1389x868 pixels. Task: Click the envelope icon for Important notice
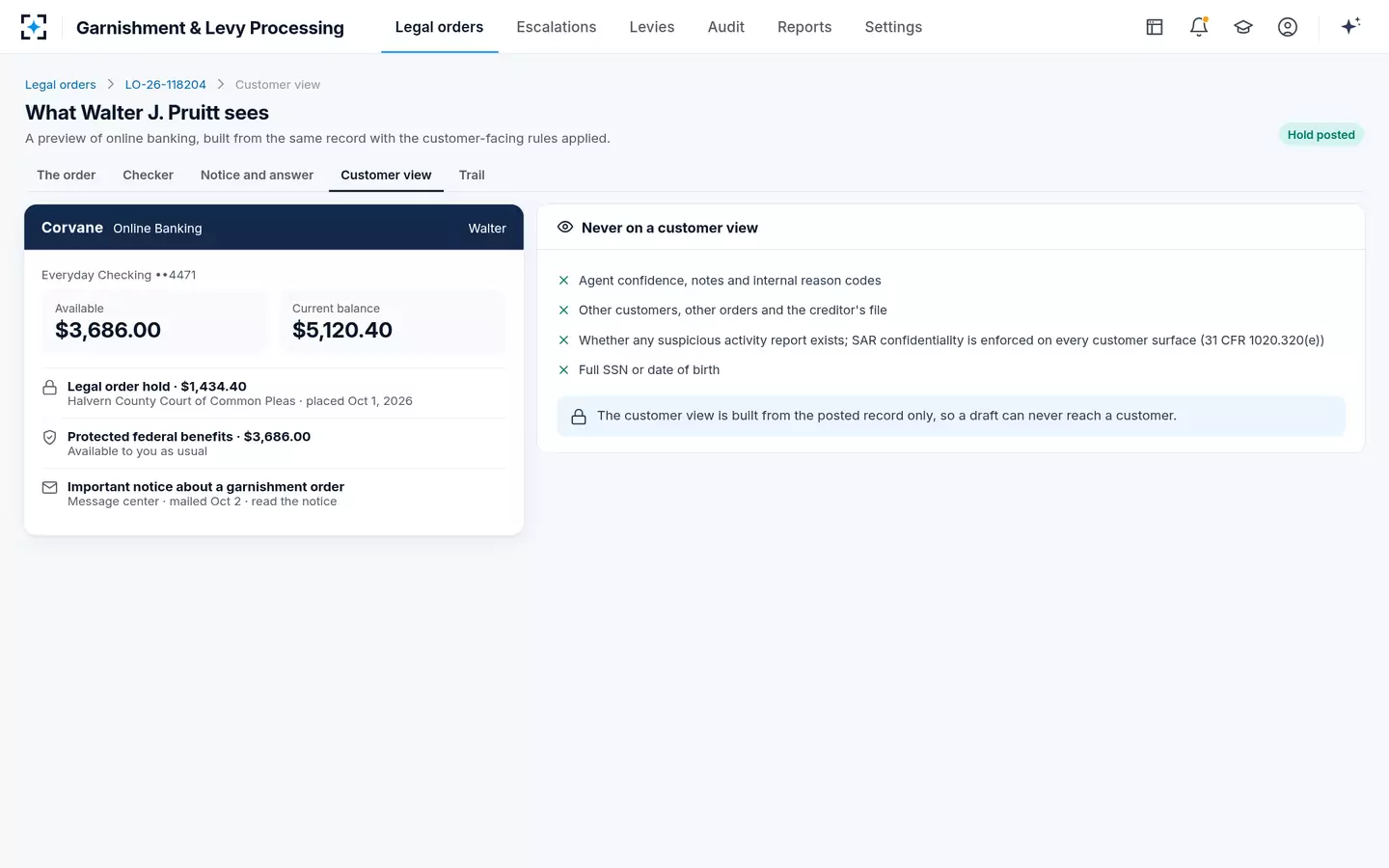[49, 488]
